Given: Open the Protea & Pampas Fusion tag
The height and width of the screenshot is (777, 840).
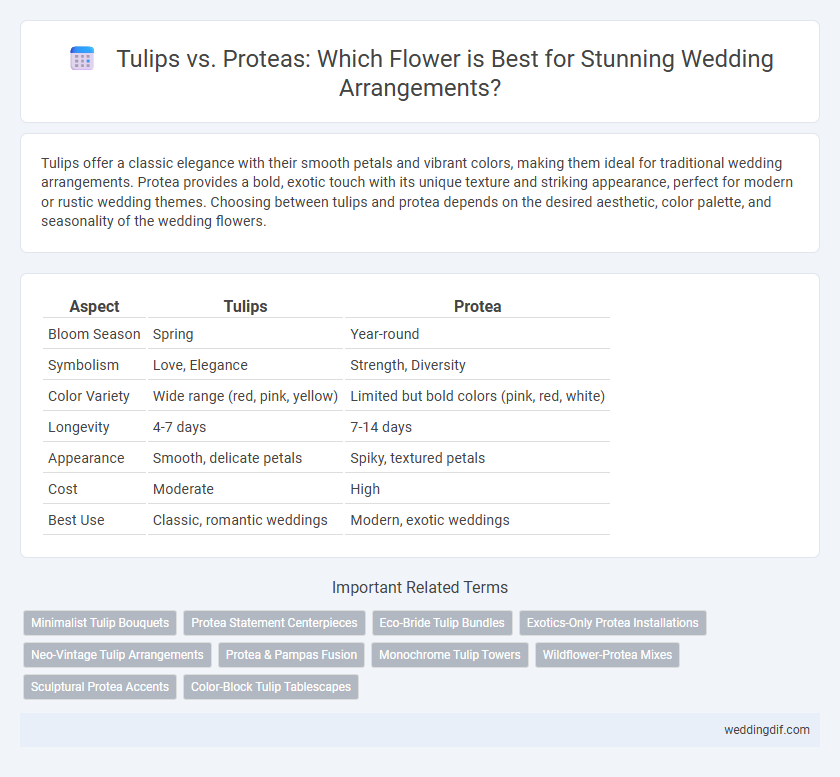Looking at the screenshot, I should [291, 655].
